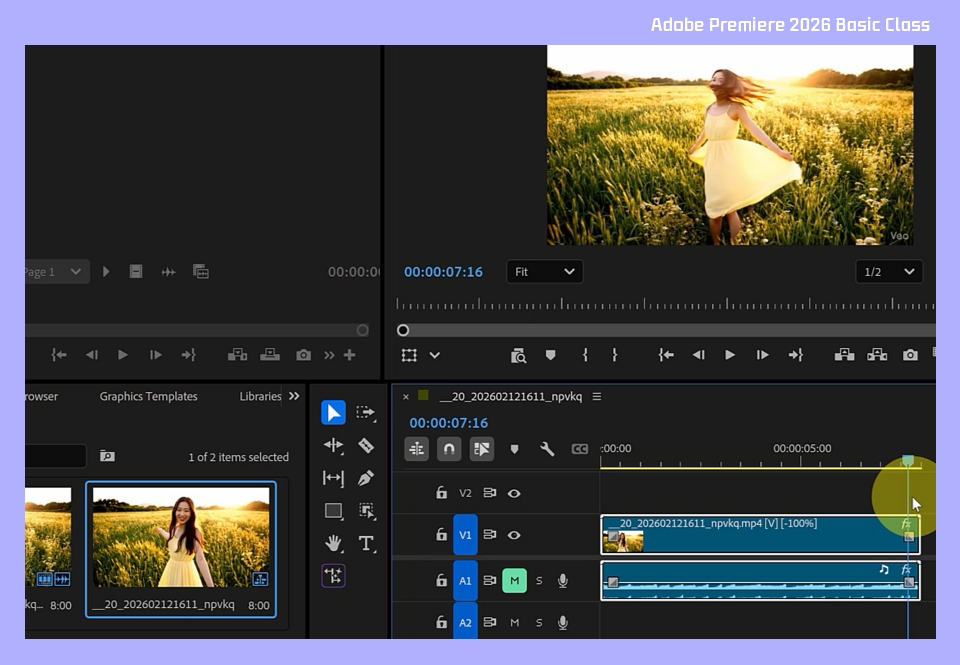
Task: Select the Track Select Forward tool
Action: (x=366, y=413)
